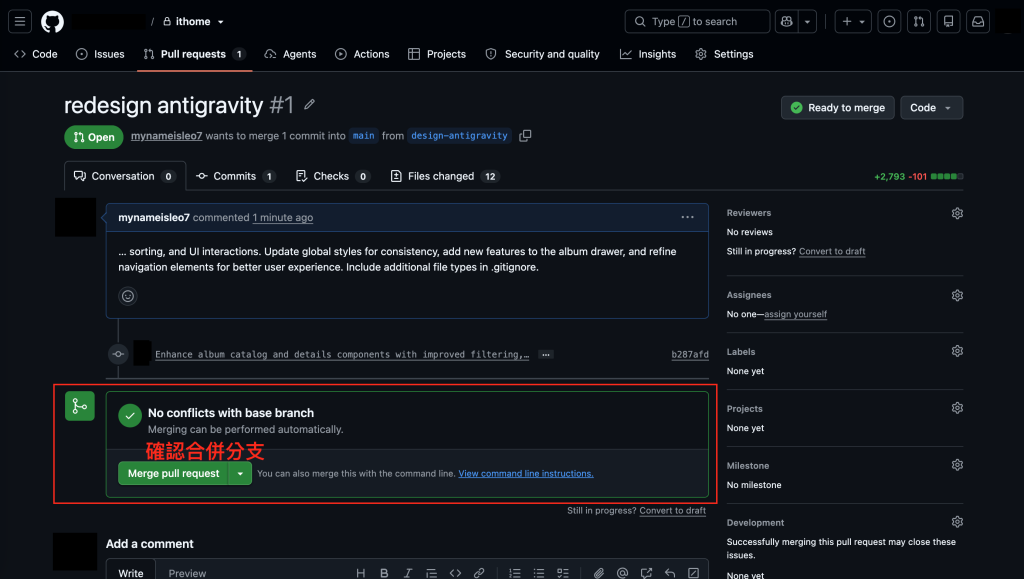Screen dimensions: 1024x579
Task: Open Development gear settings
Action: point(957,522)
